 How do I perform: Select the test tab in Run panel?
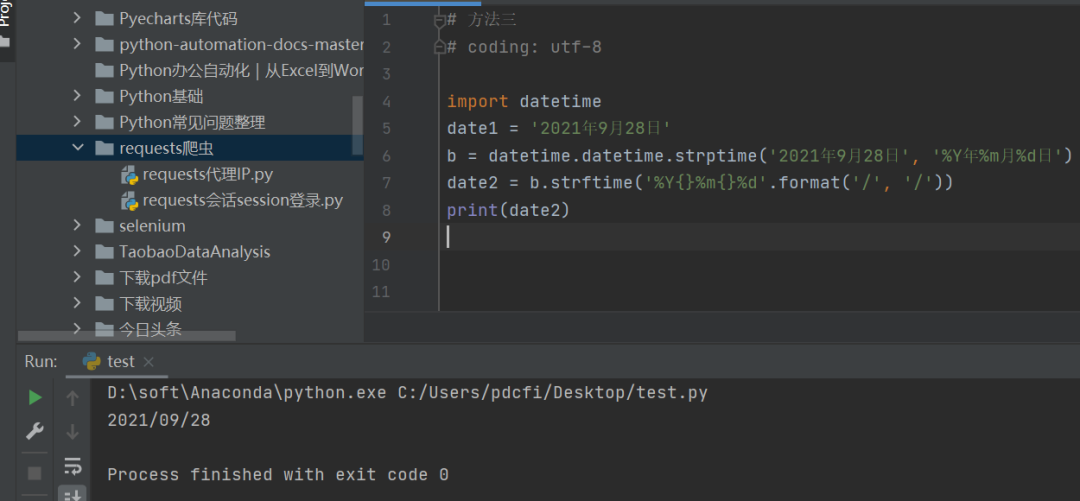[x=117, y=362]
